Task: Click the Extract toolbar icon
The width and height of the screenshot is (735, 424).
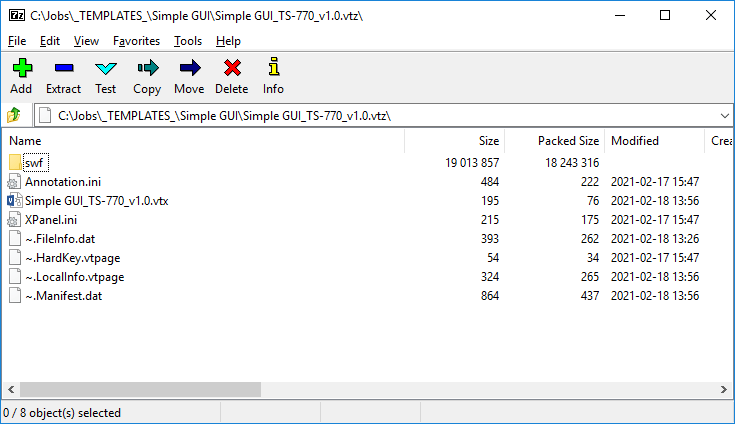Action: (63, 69)
